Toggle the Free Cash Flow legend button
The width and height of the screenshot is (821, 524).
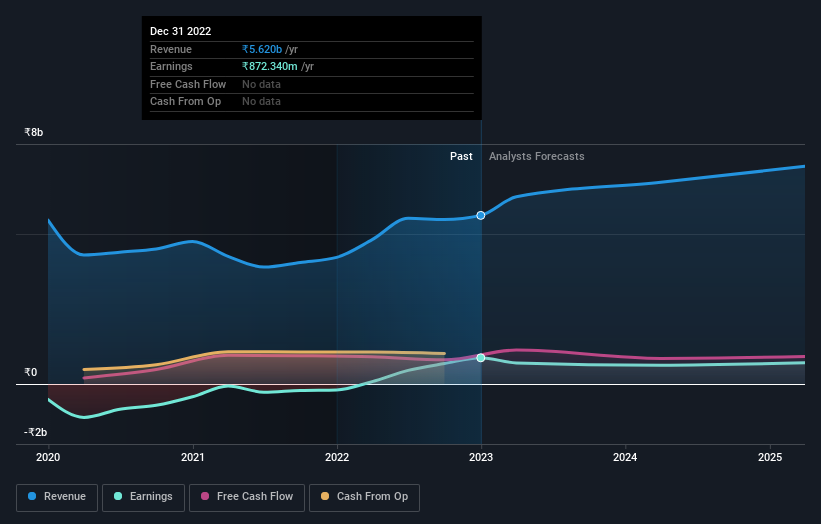[x=247, y=497]
